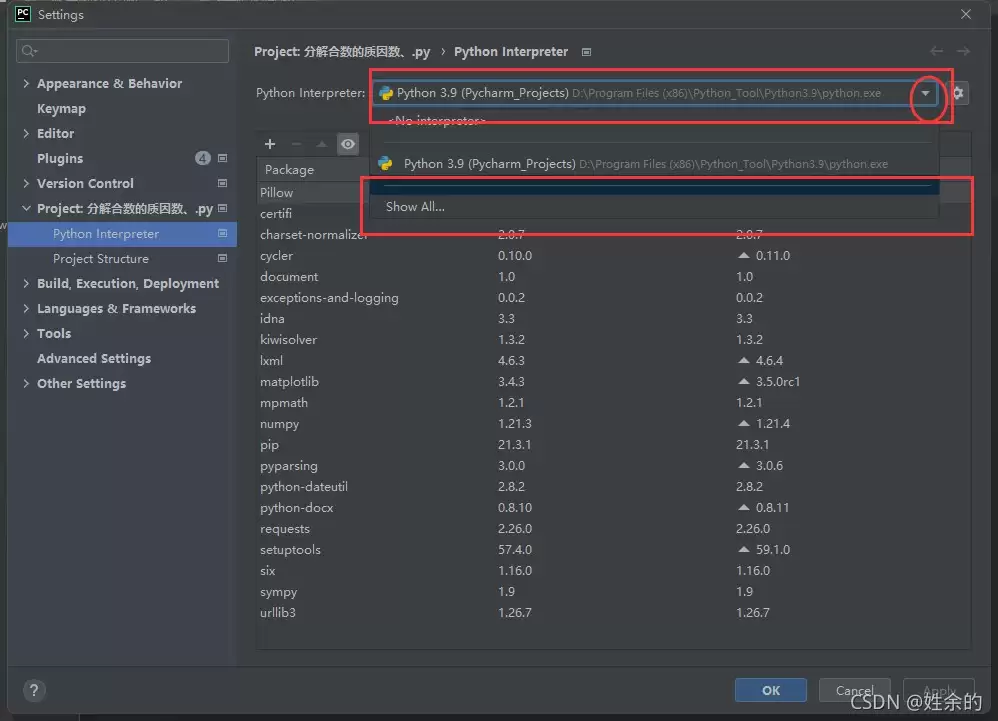Select the numpy package row

point(614,424)
